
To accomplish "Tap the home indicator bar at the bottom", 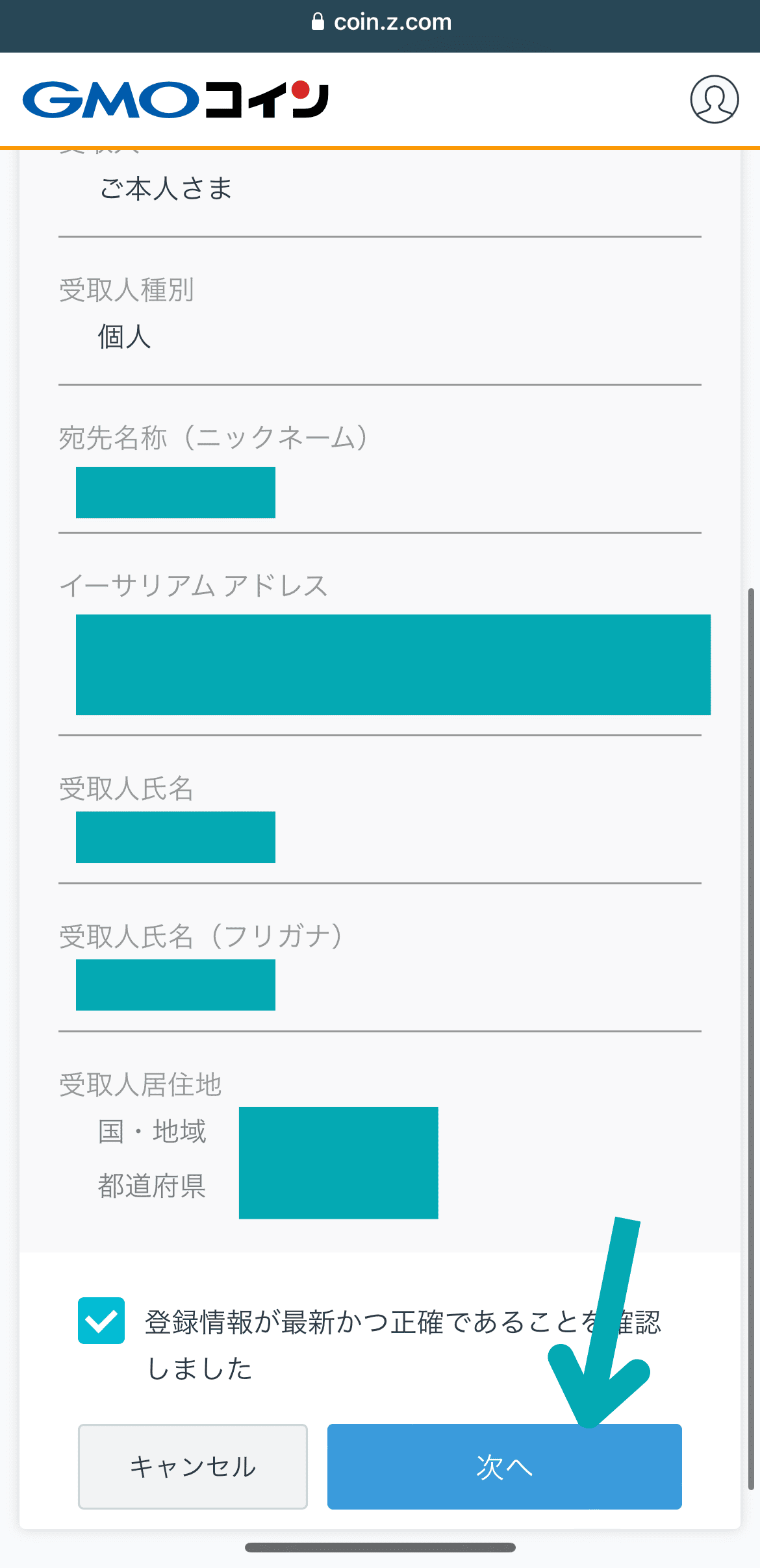I will click(380, 1547).
